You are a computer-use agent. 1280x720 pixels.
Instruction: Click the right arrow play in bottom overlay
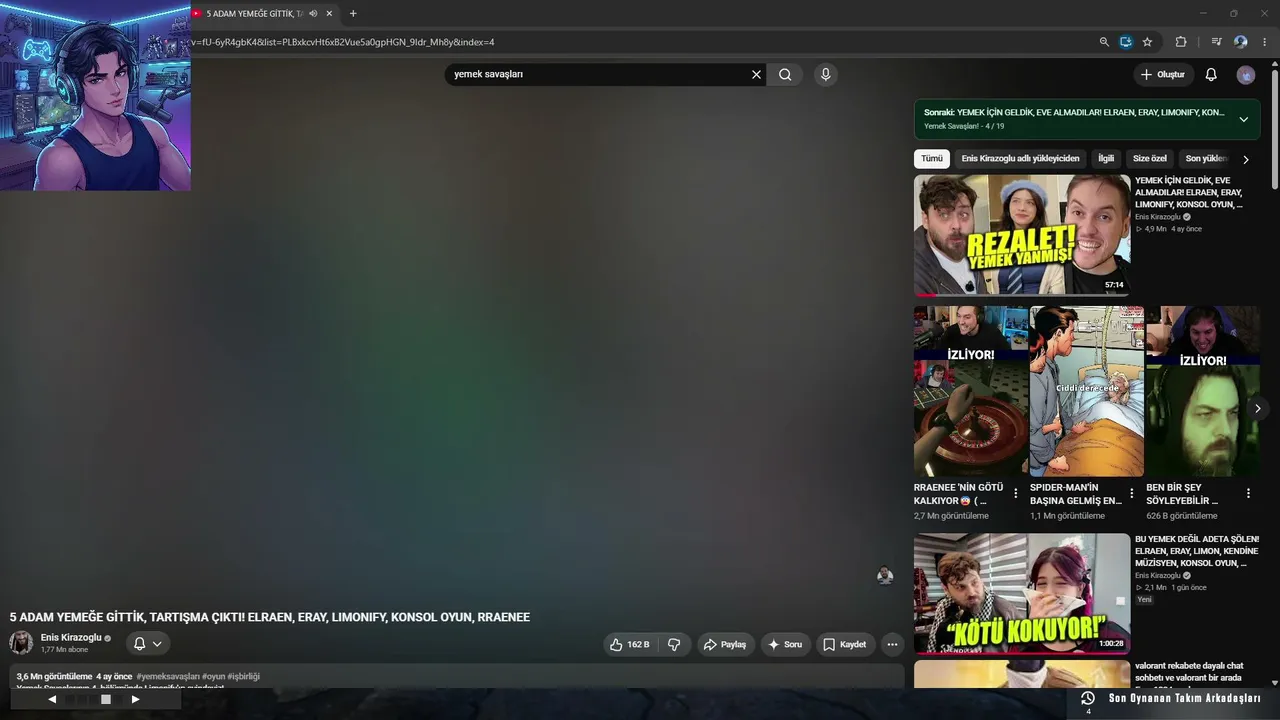tap(135, 700)
